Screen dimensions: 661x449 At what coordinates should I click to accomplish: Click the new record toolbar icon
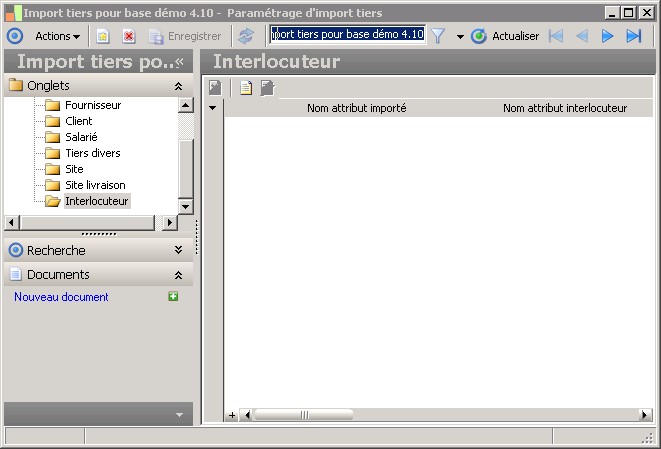pyautogui.click(x=103, y=36)
